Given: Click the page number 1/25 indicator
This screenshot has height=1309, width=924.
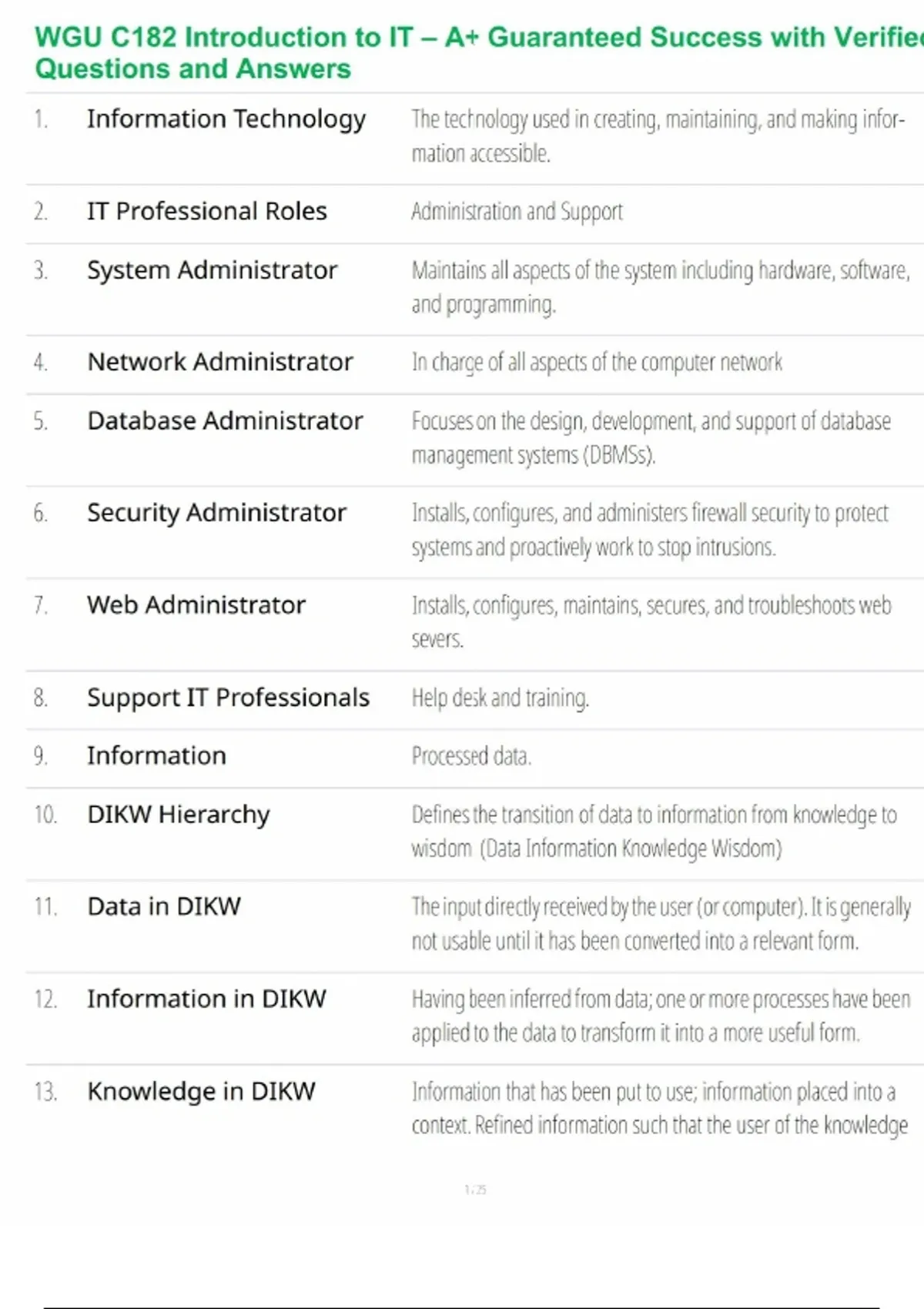Looking at the screenshot, I should click(x=475, y=1190).
